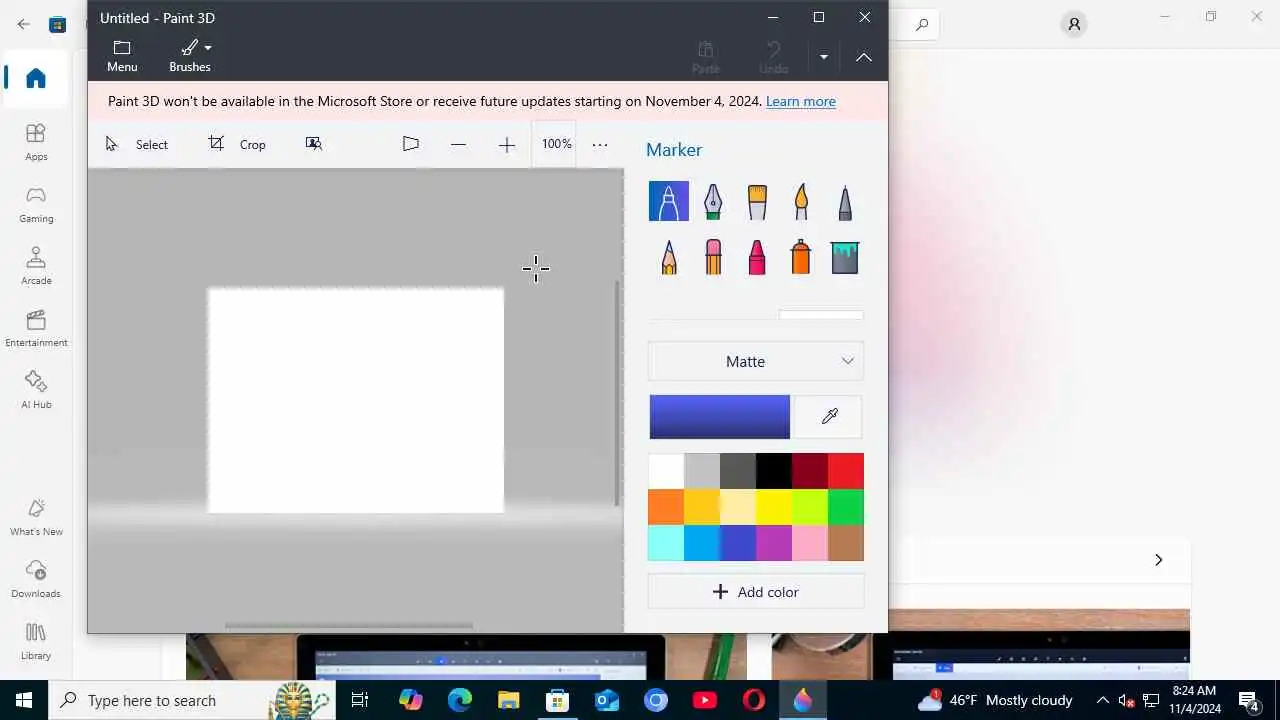Click the 100% zoom value
Viewport: 1280px width, 720px height.
coord(556,144)
